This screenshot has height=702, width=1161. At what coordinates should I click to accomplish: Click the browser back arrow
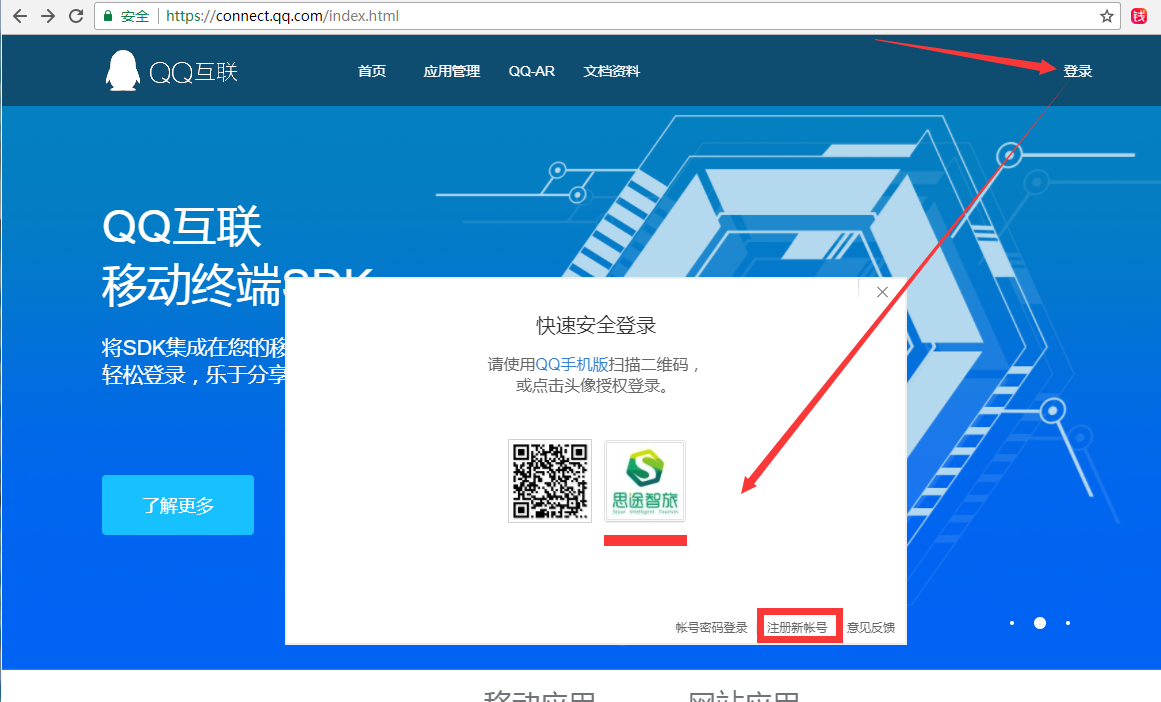pos(19,16)
